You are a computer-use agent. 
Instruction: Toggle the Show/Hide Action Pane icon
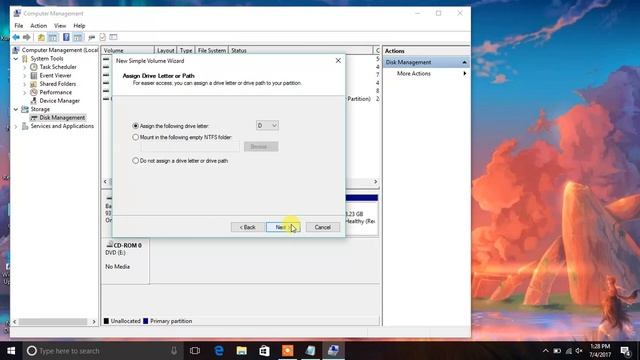pyautogui.click(x=78, y=37)
